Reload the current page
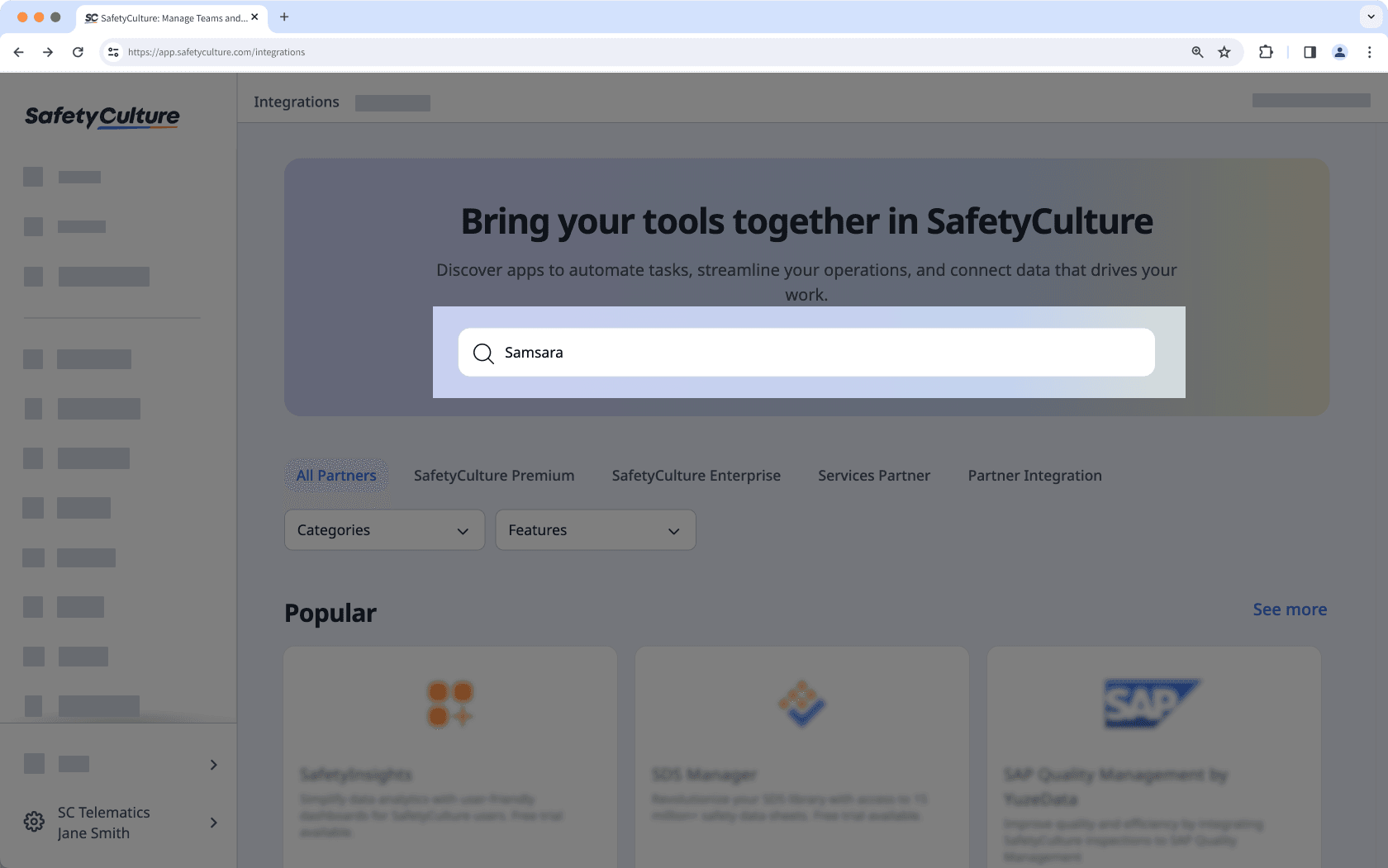 tap(78, 51)
